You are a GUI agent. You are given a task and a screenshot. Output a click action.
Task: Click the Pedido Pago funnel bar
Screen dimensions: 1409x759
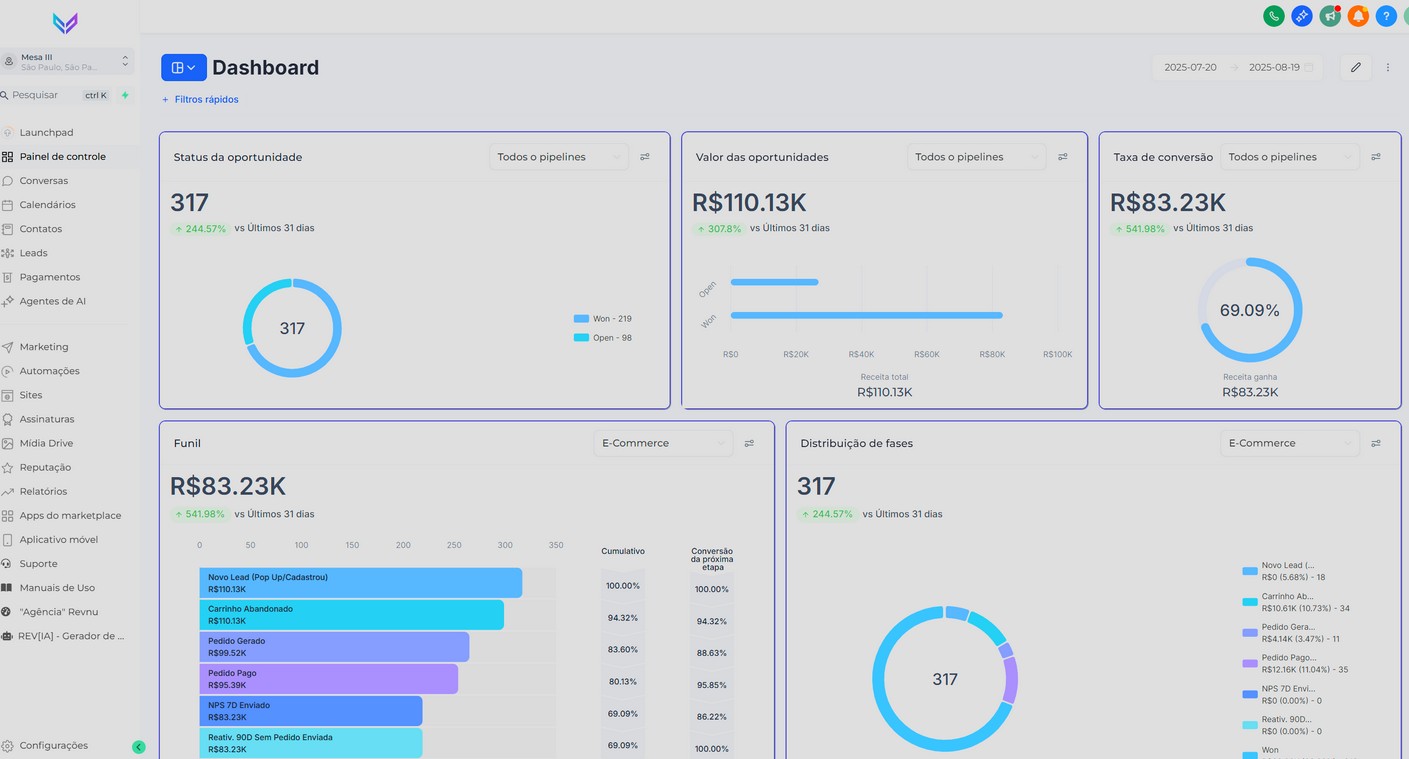[x=328, y=679]
